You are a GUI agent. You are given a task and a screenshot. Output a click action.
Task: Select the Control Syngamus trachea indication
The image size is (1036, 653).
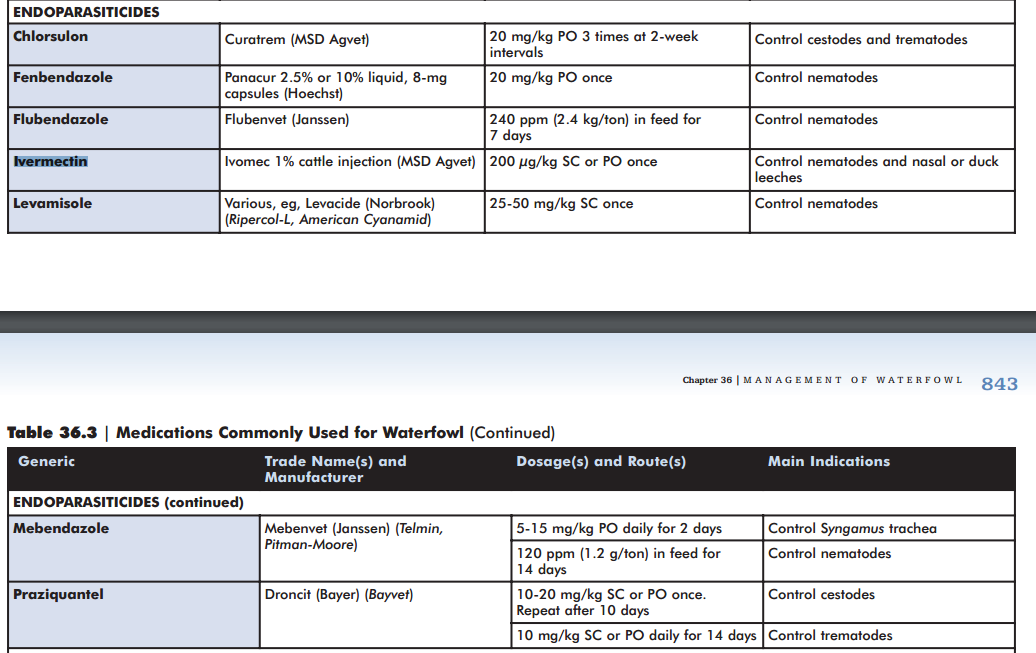coord(852,529)
